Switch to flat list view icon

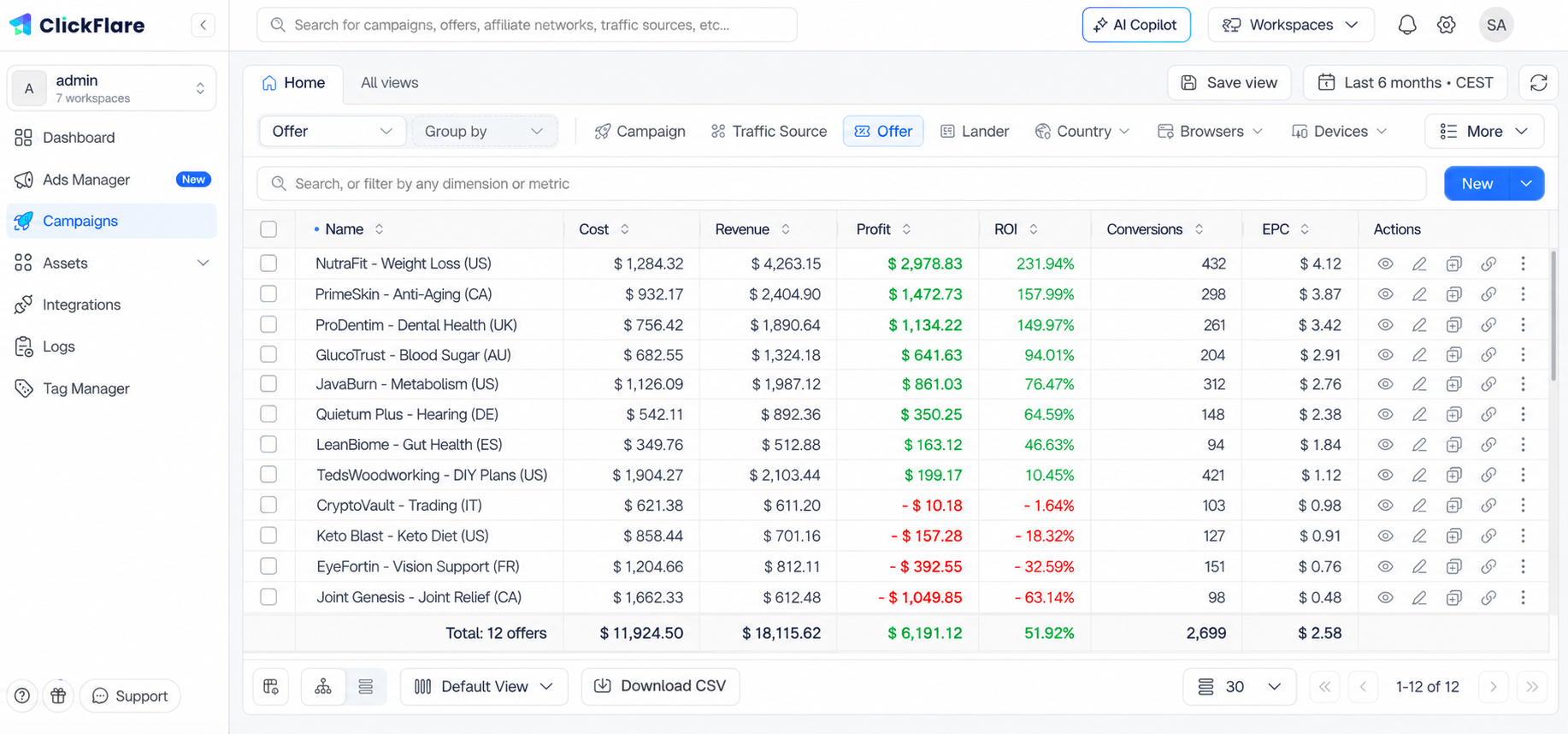[366, 686]
